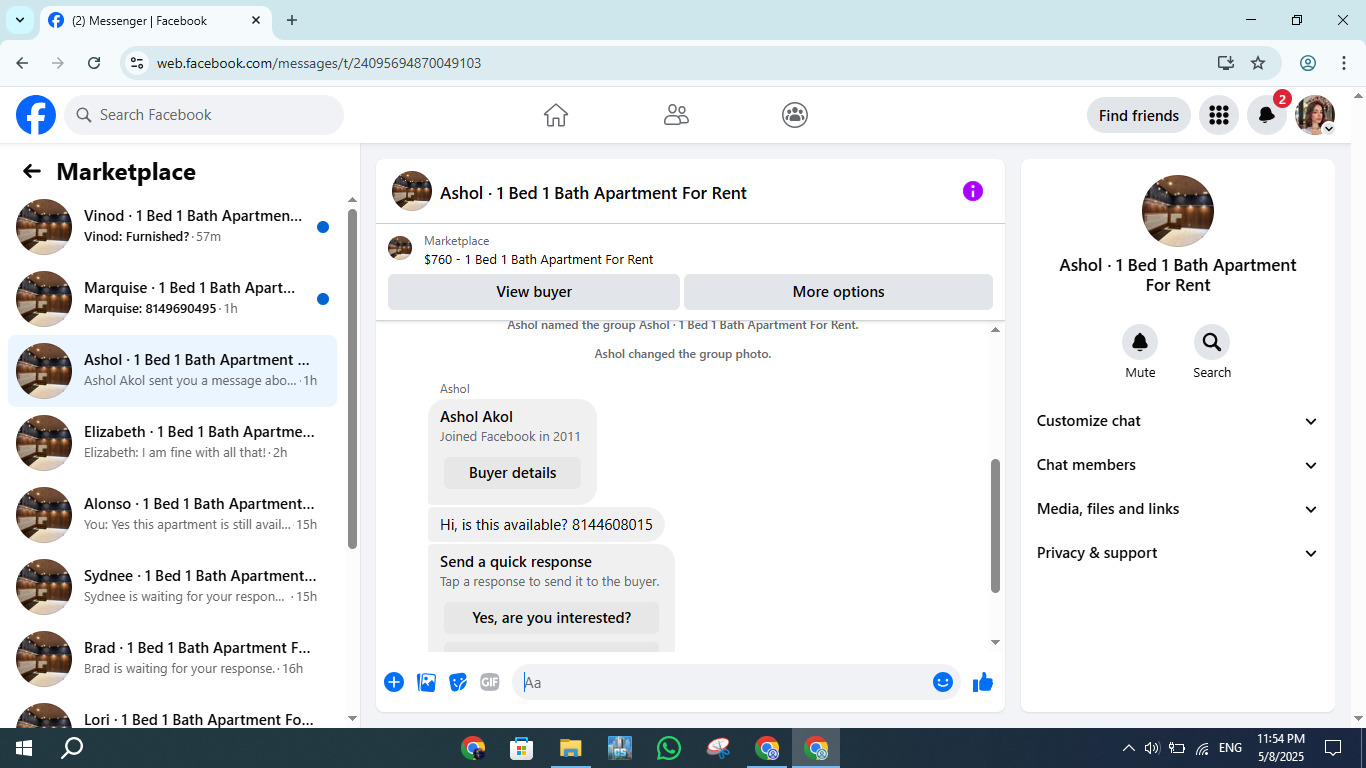Open the Facebook logo home link

[36, 115]
